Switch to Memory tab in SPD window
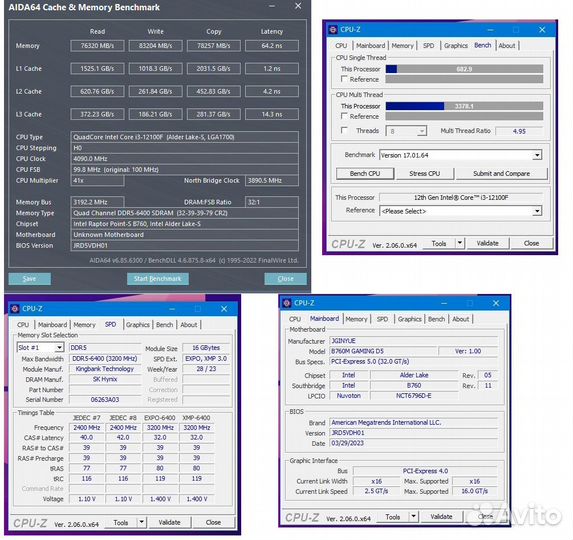This screenshot has width=573, height=540. (x=84, y=325)
